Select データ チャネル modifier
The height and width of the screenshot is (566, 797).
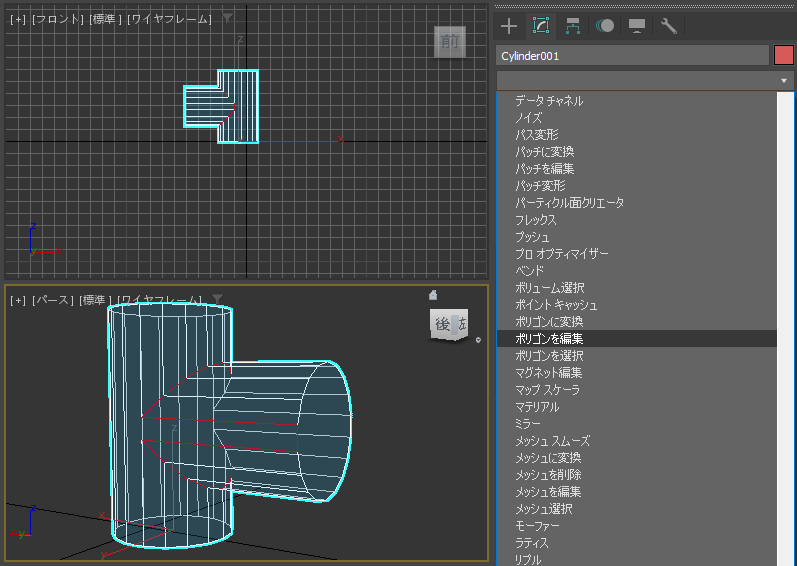637,101
